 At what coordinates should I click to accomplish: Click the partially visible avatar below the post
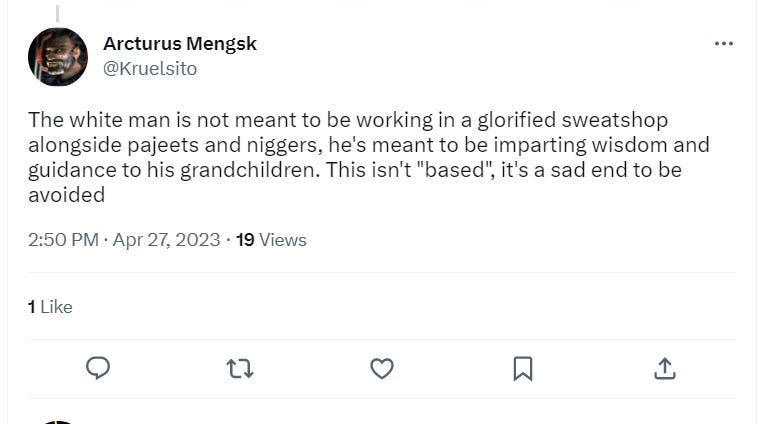[x=57, y=420]
